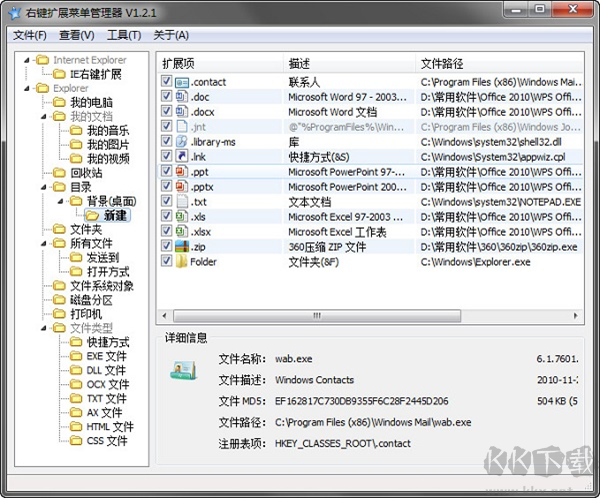Click the 360压缩 ZIP 文件 description cell
The image size is (600, 498).
click(327, 247)
